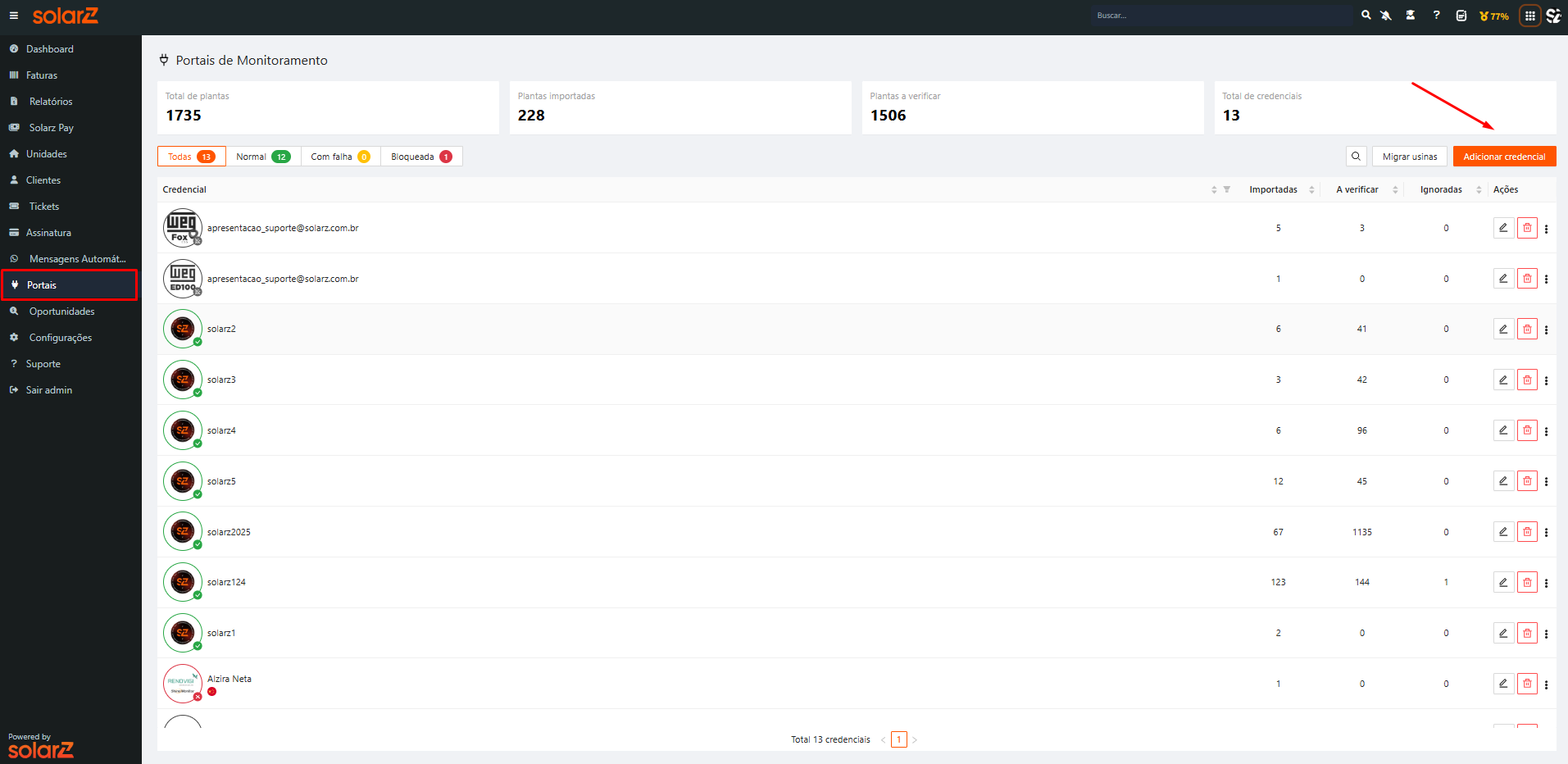Click Sair admin in the sidebar
The width and height of the screenshot is (1568, 764).
(x=70, y=390)
